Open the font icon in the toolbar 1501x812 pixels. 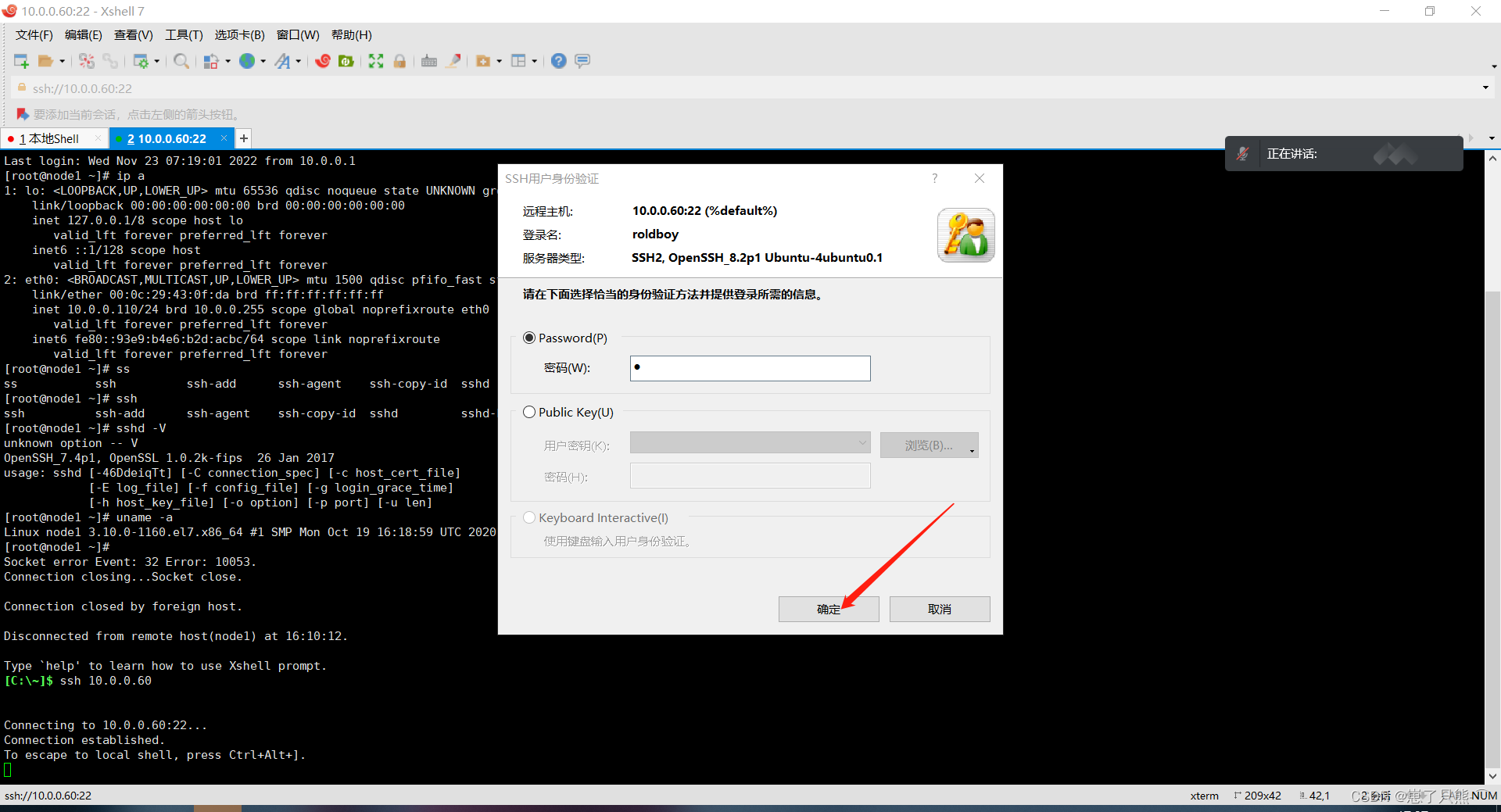(282, 61)
